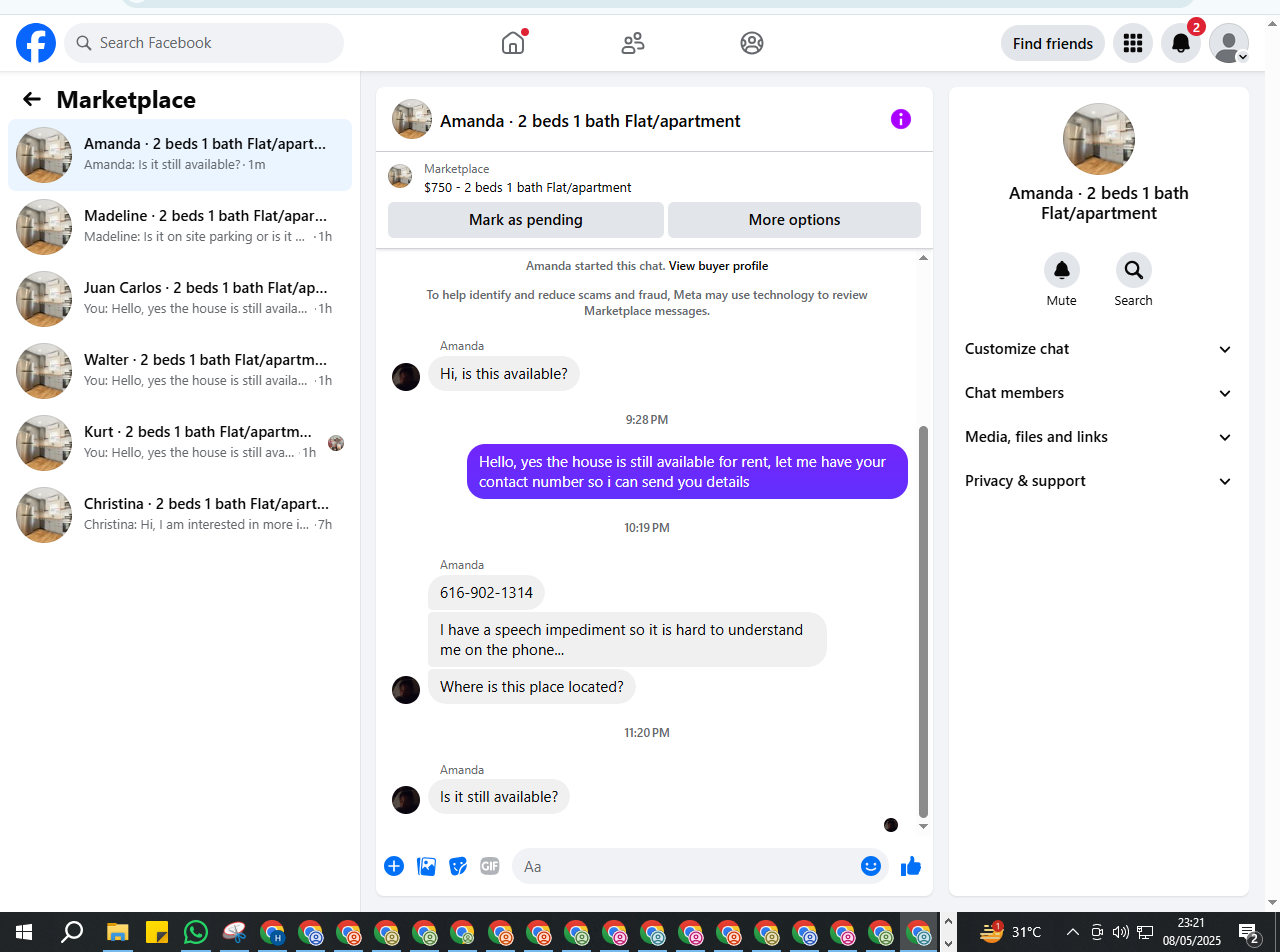Open WhatsApp from the taskbar

coord(195,932)
